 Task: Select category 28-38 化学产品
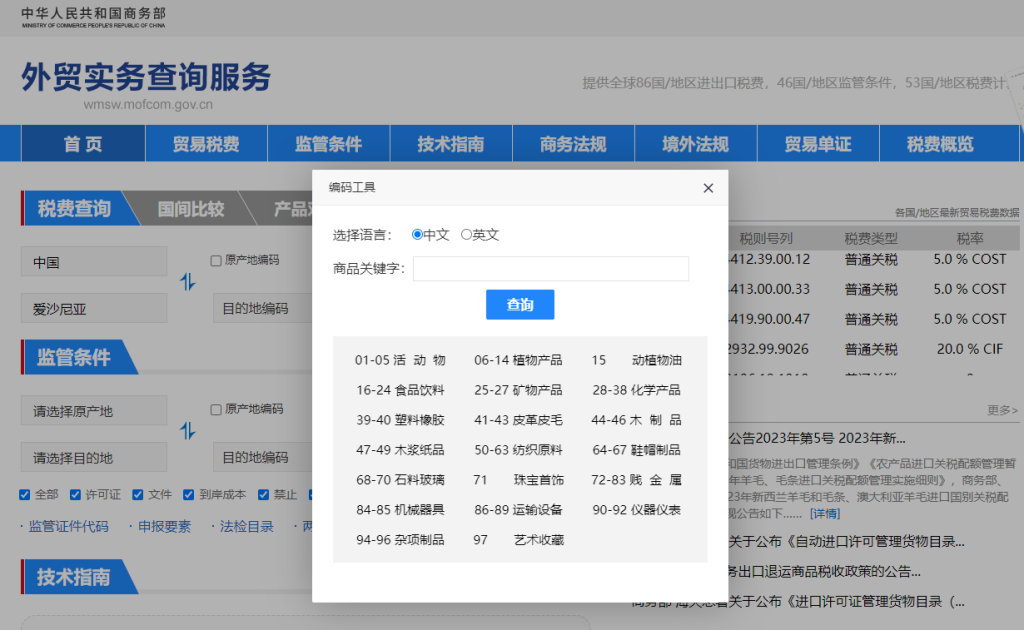(636, 390)
